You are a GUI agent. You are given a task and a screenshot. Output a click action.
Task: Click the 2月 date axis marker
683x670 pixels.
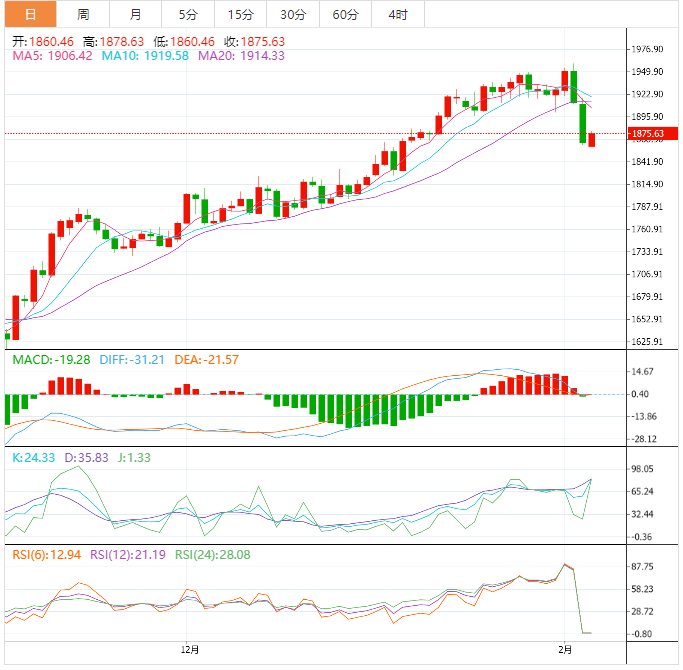pyautogui.click(x=566, y=649)
